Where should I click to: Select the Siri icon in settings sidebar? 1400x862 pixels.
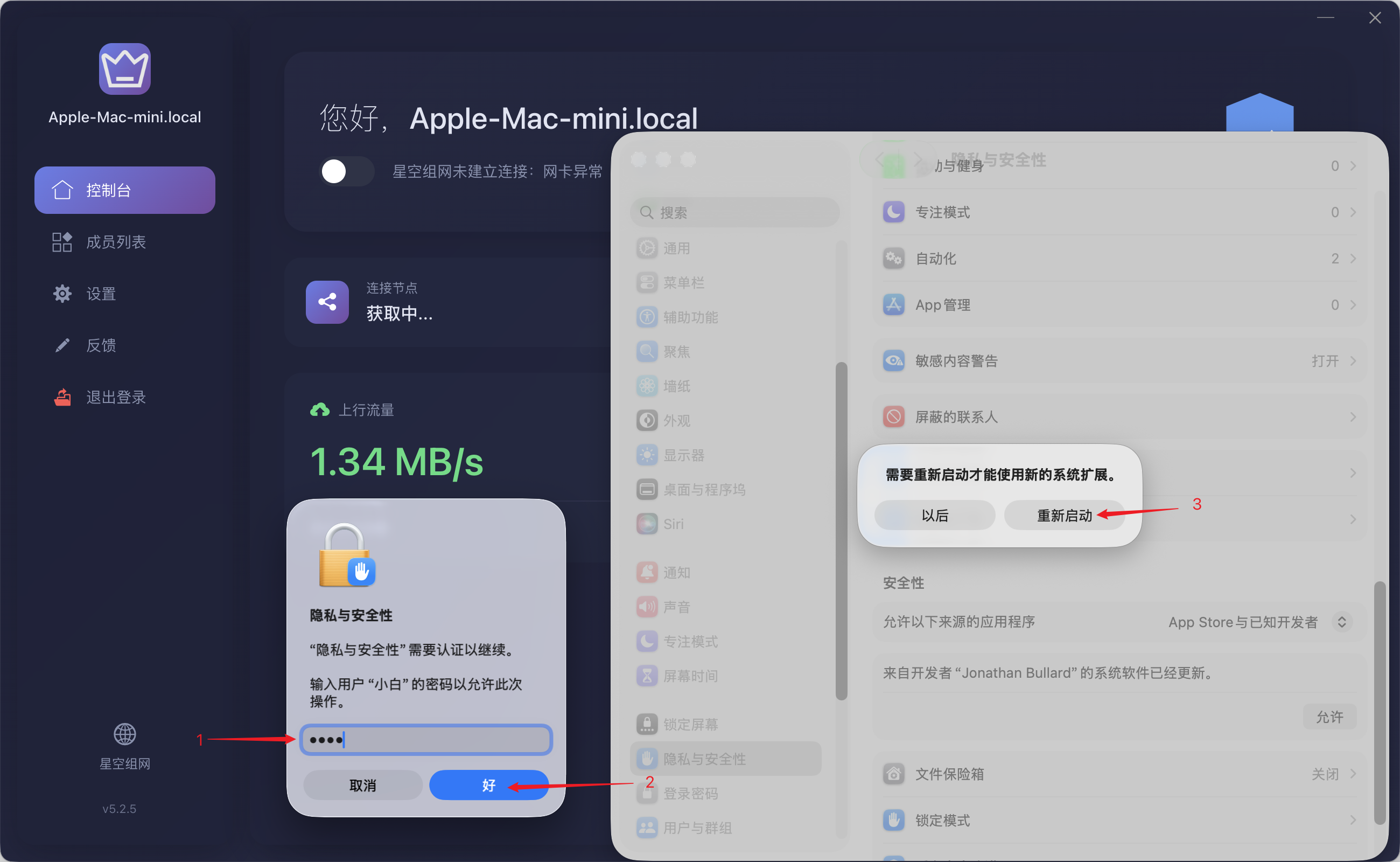[x=646, y=524]
